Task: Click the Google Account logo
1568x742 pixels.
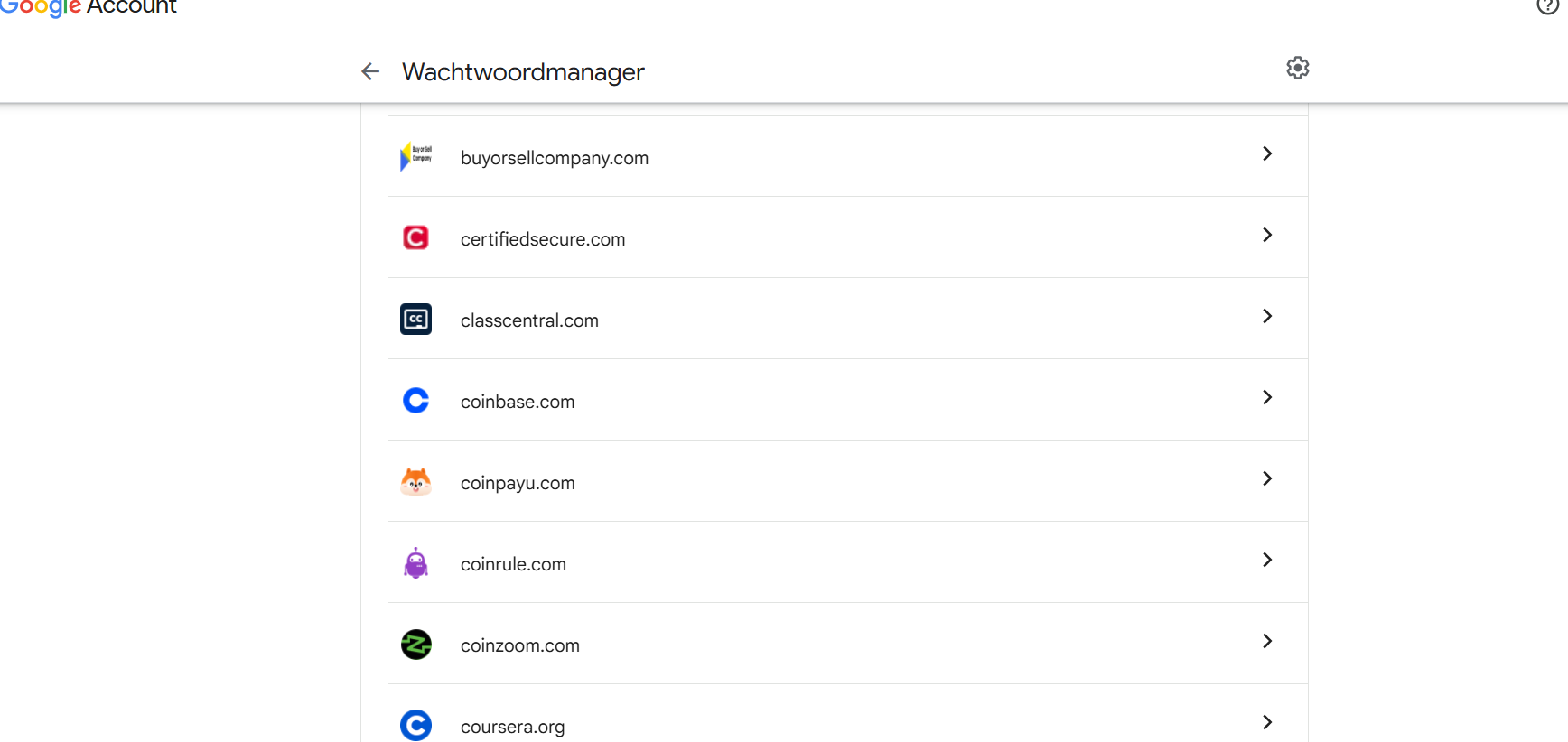Action: click(89, 7)
